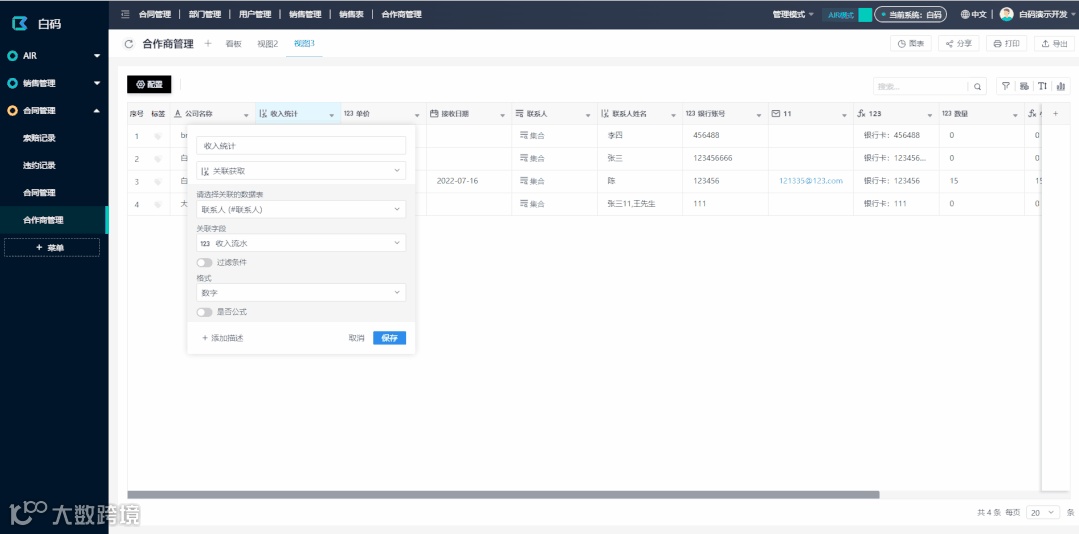Viewport: 1079px width, 534px height.
Task: Click the 收入统计 field name input
Action: (x=301, y=146)
